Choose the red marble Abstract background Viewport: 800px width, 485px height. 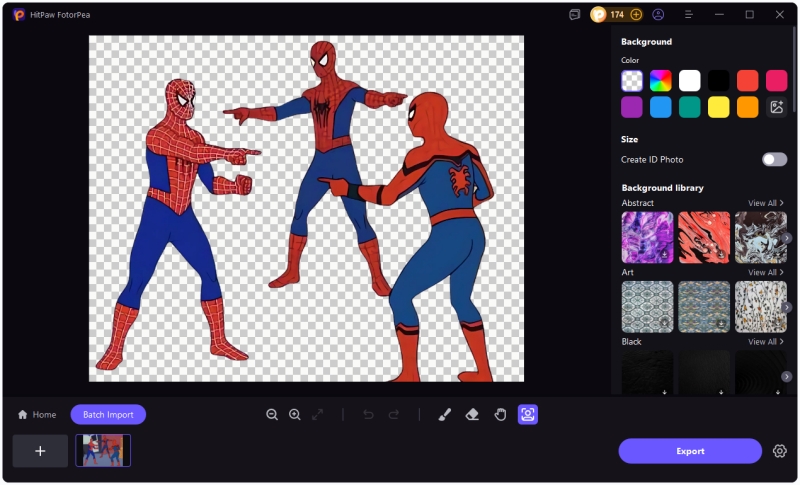[x=704, y=238]
